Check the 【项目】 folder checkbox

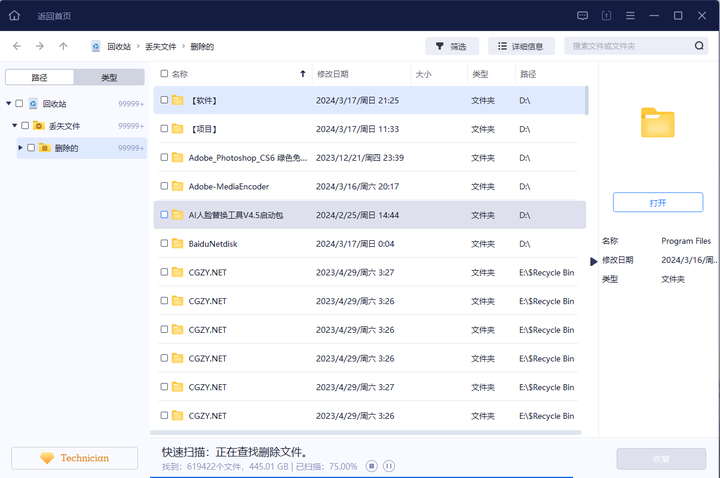(x=164, y=129)
